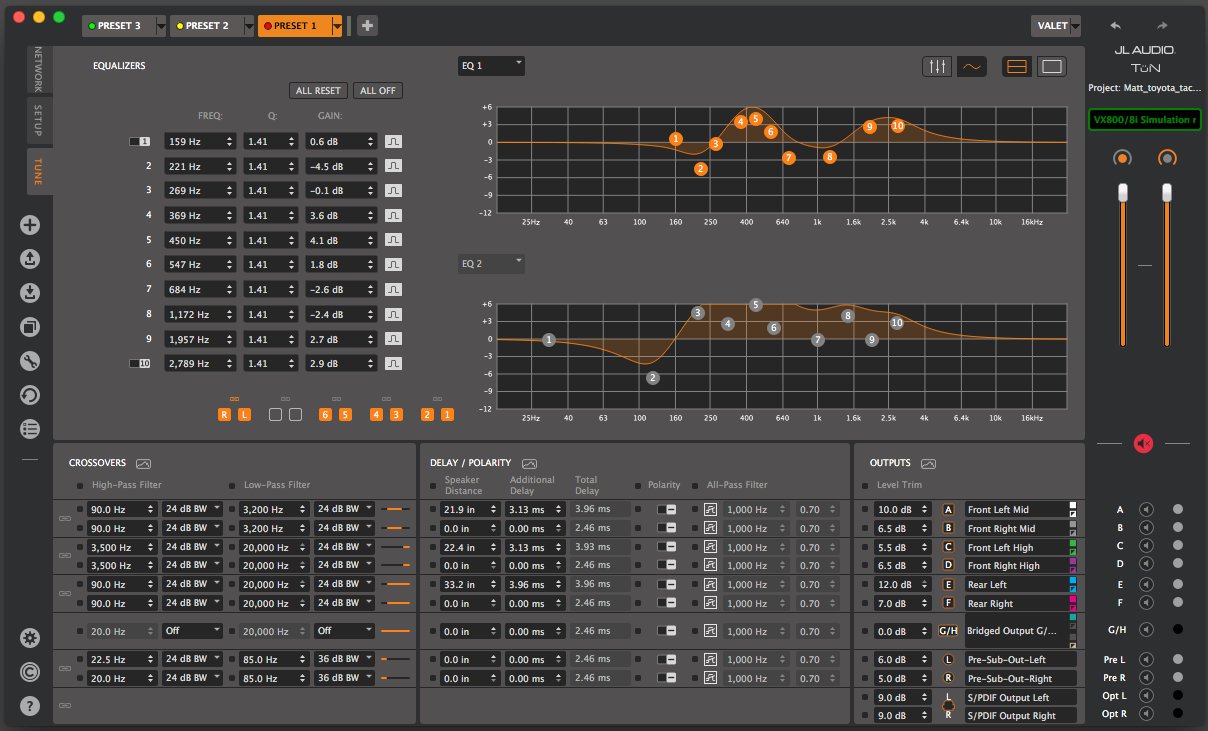Mute the G/H channel speaker icon
1208x731 pixels.
tap(1146, 629)
